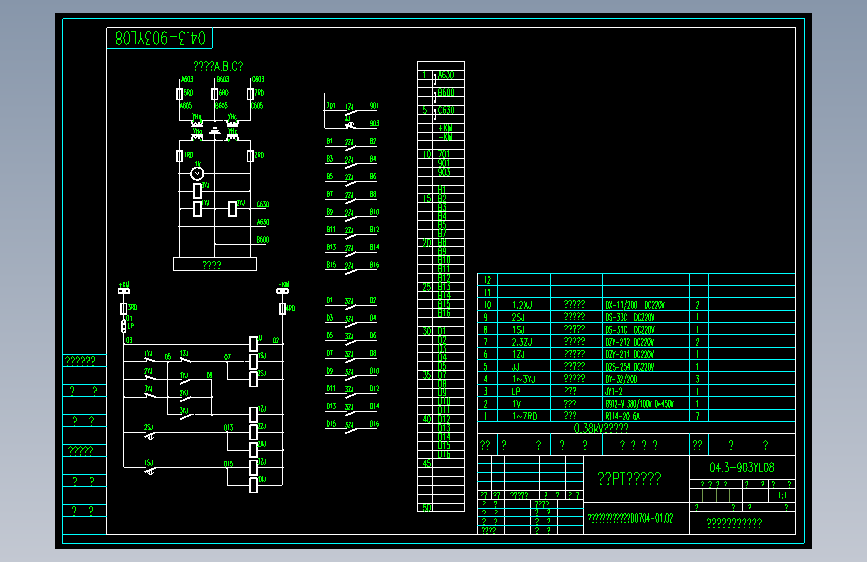This screenshot has width=867, height=562.
Task: Click the A603 wire label
Action: click(187, 80)
